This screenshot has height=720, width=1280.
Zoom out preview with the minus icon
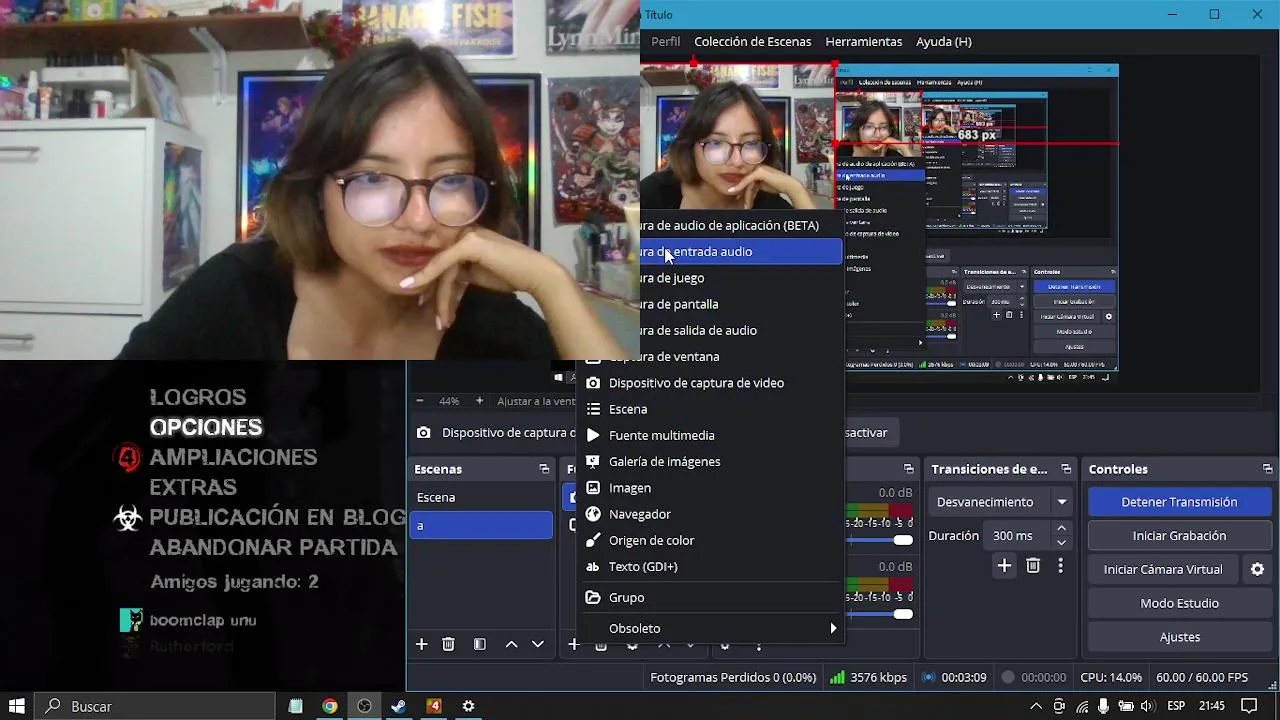(x=420, y=401)
